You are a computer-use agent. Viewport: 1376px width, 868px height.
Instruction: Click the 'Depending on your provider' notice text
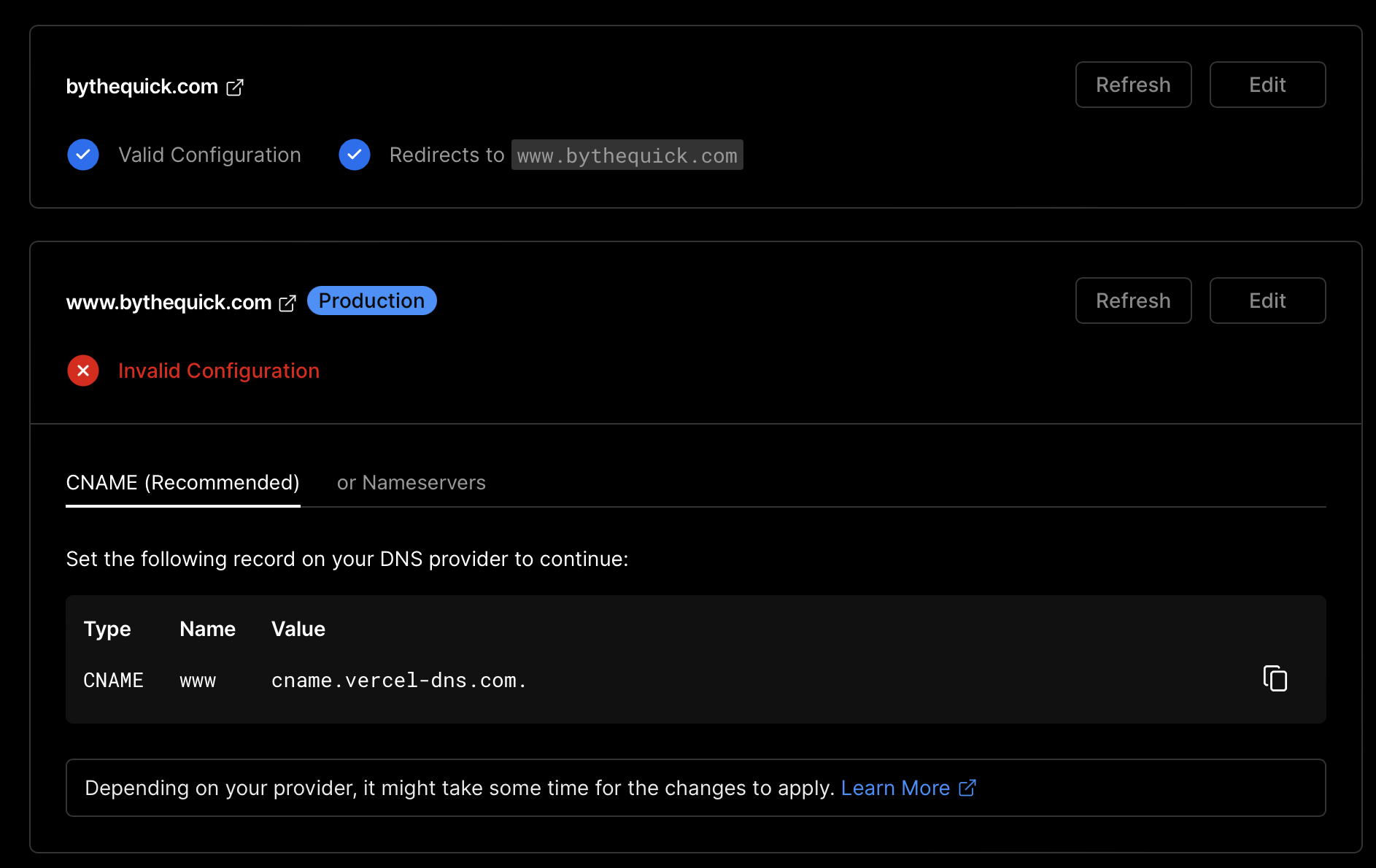(x=460, y=788)
